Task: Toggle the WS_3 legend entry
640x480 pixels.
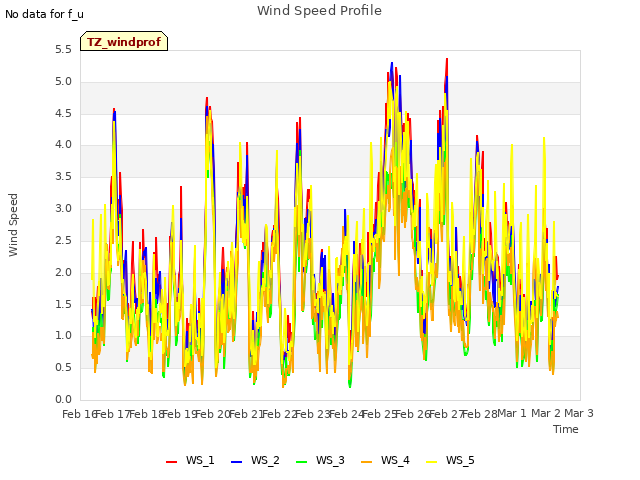Action: point(320,460)
